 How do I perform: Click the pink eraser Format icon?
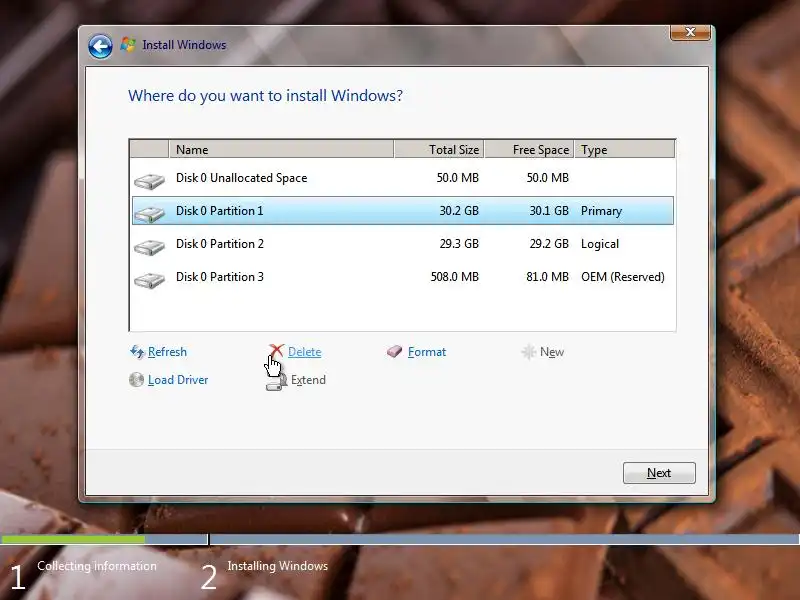(x=394, y=352)
